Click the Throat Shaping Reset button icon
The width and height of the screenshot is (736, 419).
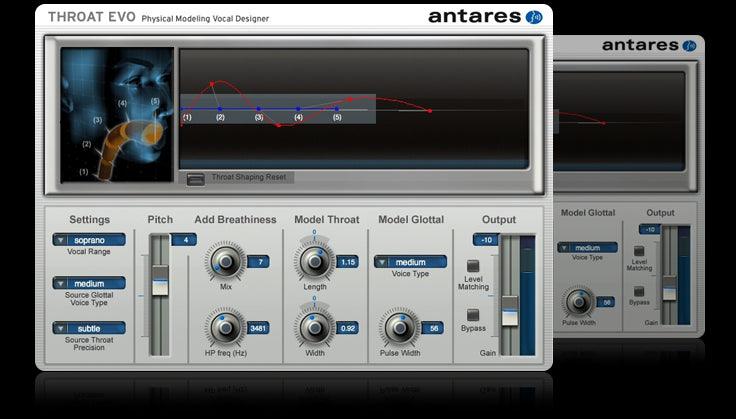196,179
